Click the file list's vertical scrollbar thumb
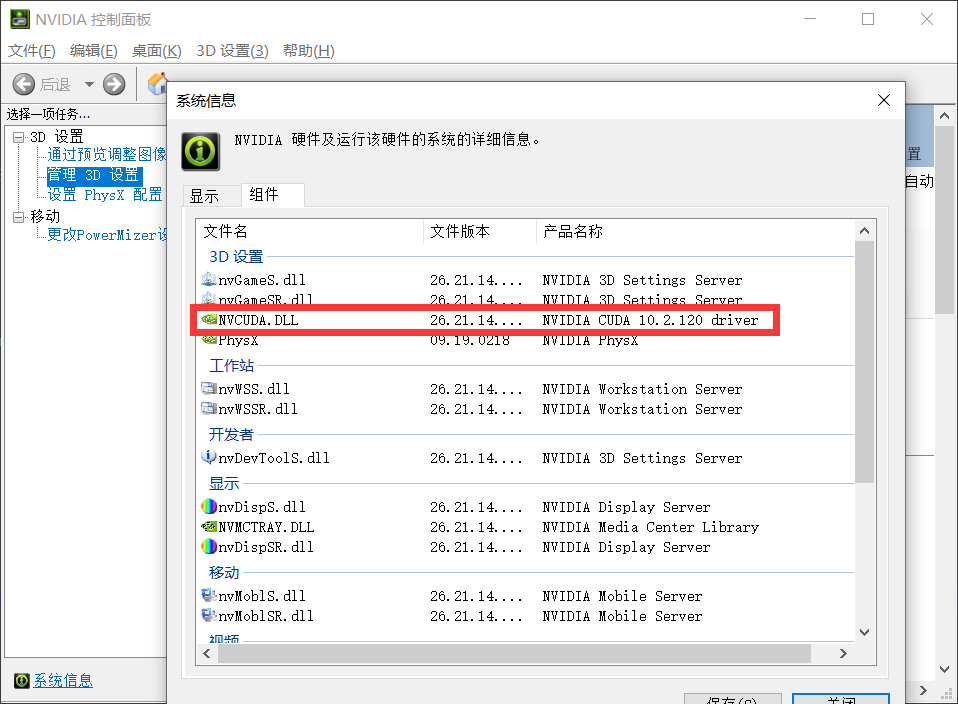 (864, 362)
